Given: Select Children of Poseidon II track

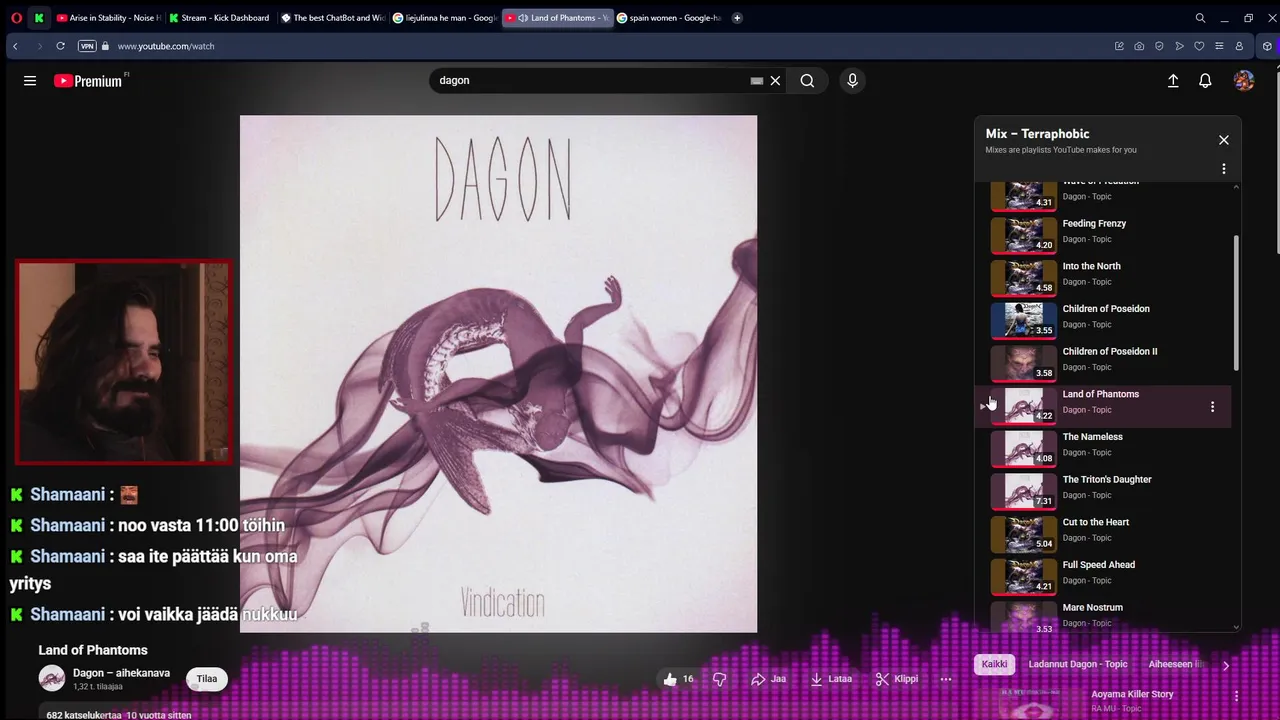Looking at the screenshot, I should click(x=1105, y=363).
